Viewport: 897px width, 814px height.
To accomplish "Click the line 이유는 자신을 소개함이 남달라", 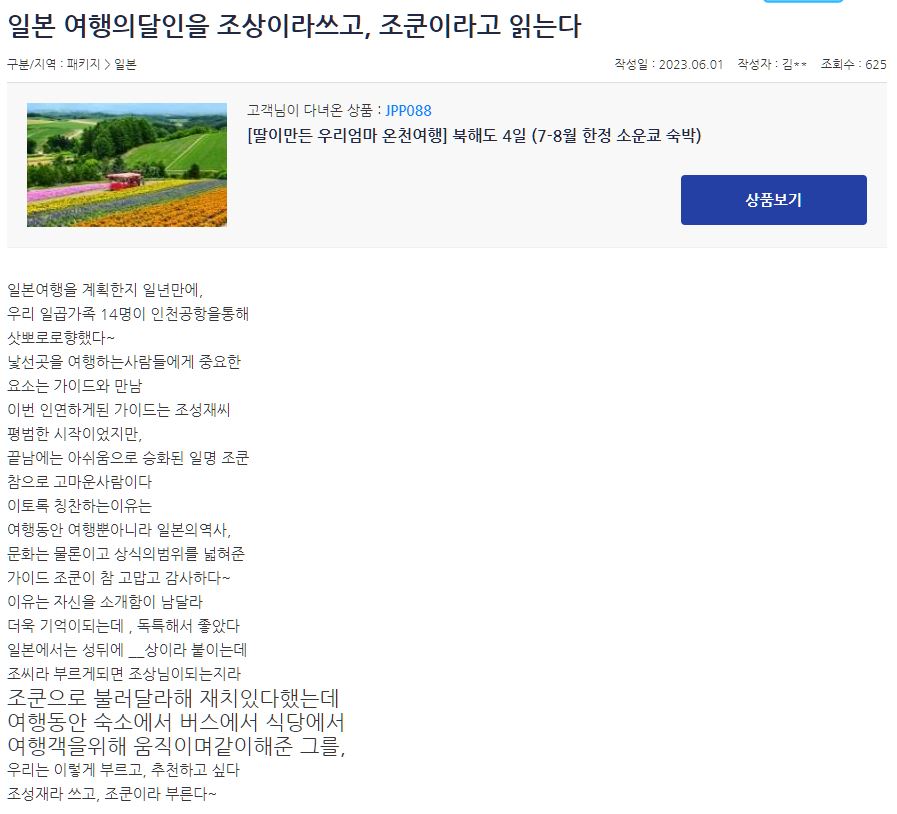I will pyautogui.click(x=105, y=602).
